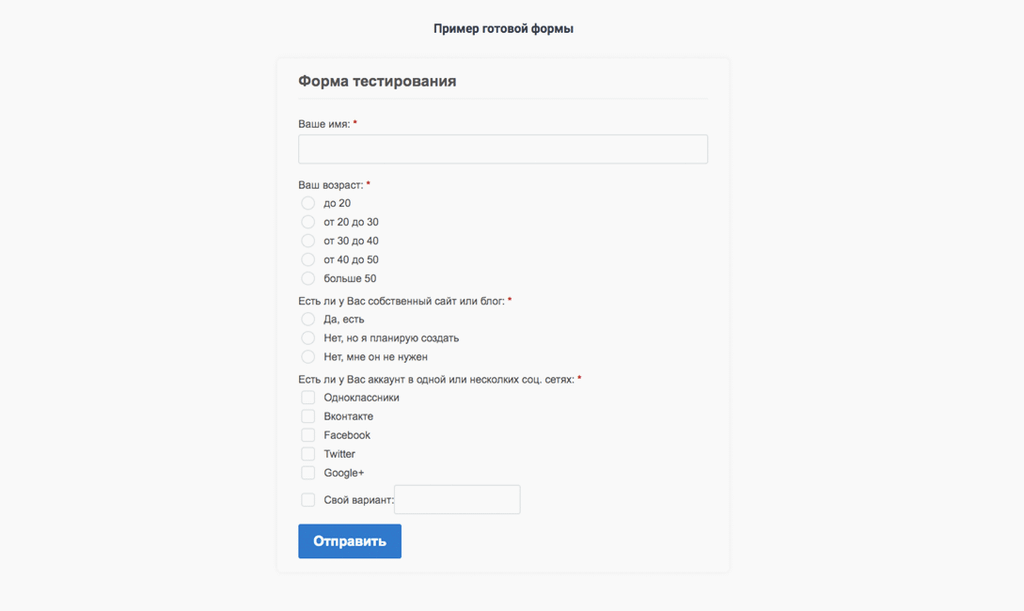The width and height of the screenshot is (1024, 611).
Task: Toggle the Google+ checkbox
Action: [308, 473]
